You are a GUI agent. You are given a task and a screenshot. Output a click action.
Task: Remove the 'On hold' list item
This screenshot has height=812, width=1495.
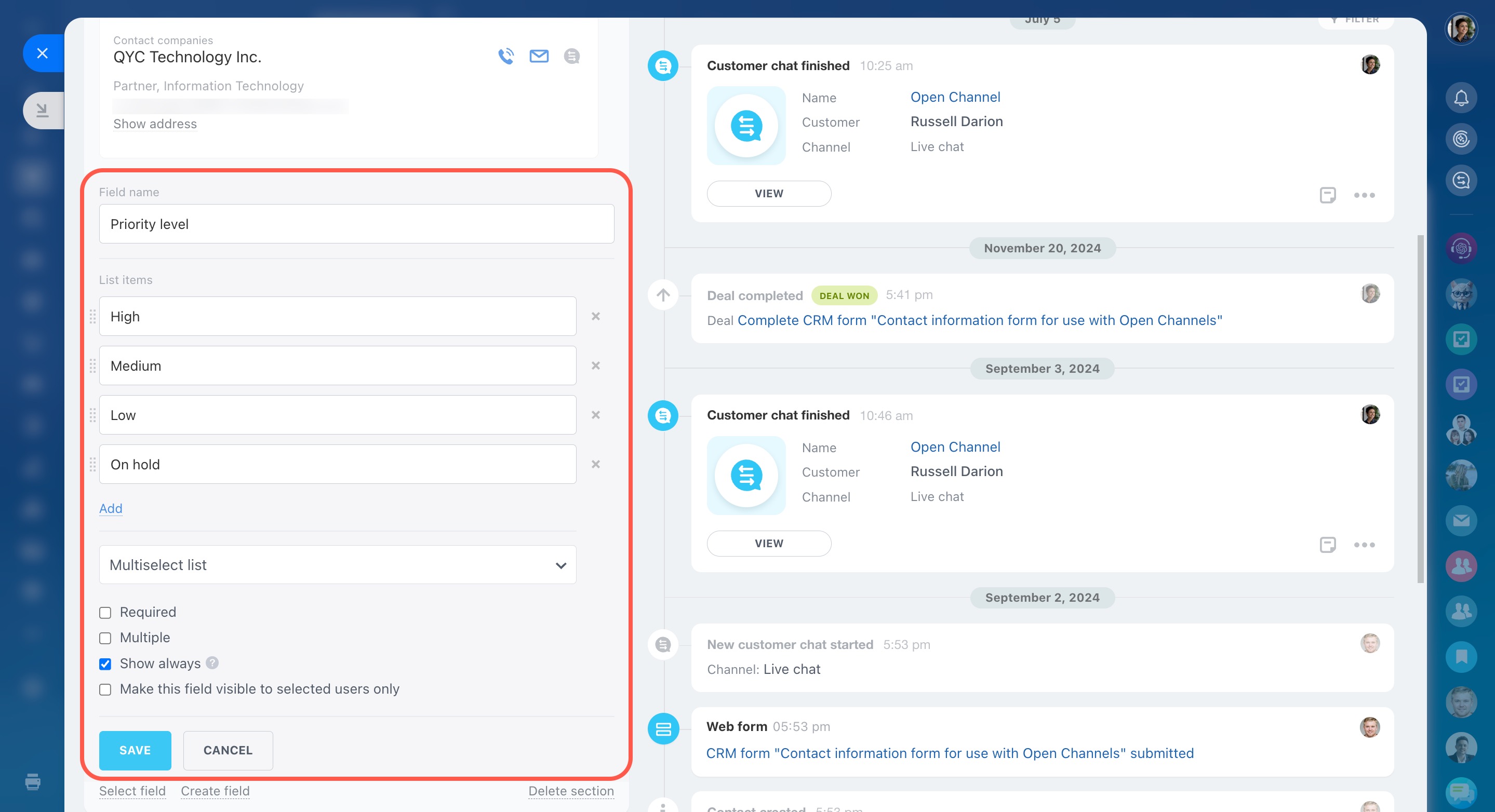click(595, 464)
